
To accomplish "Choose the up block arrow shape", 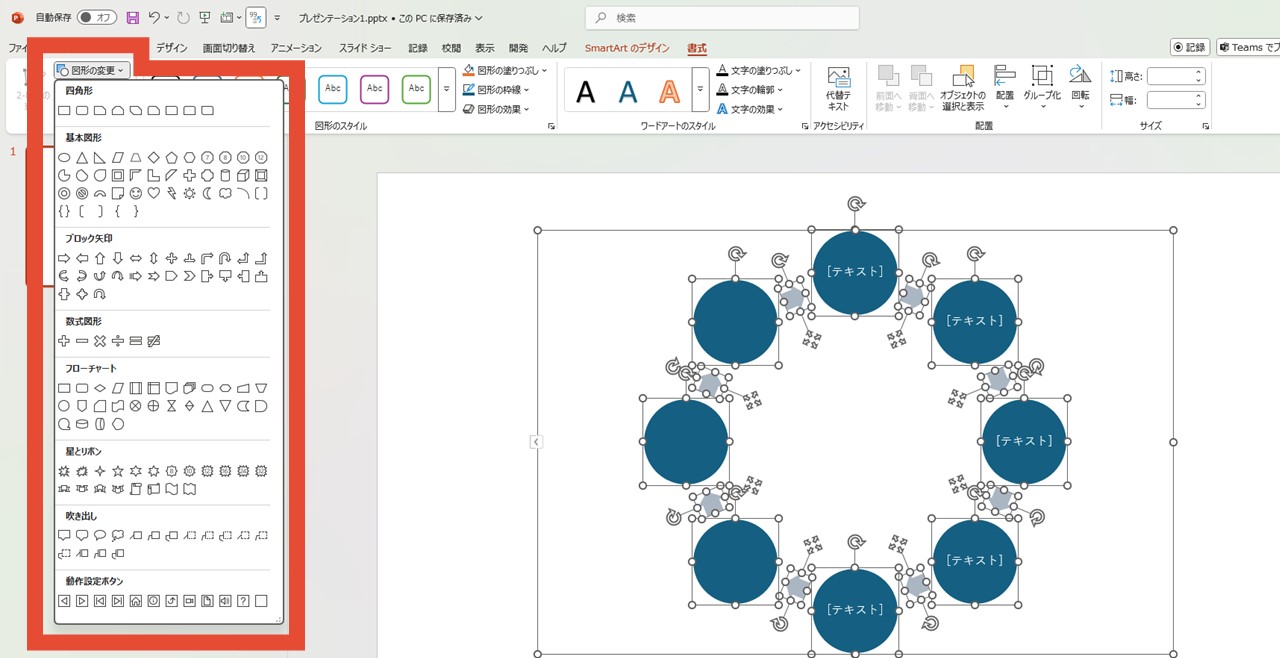I will point(100,258).
